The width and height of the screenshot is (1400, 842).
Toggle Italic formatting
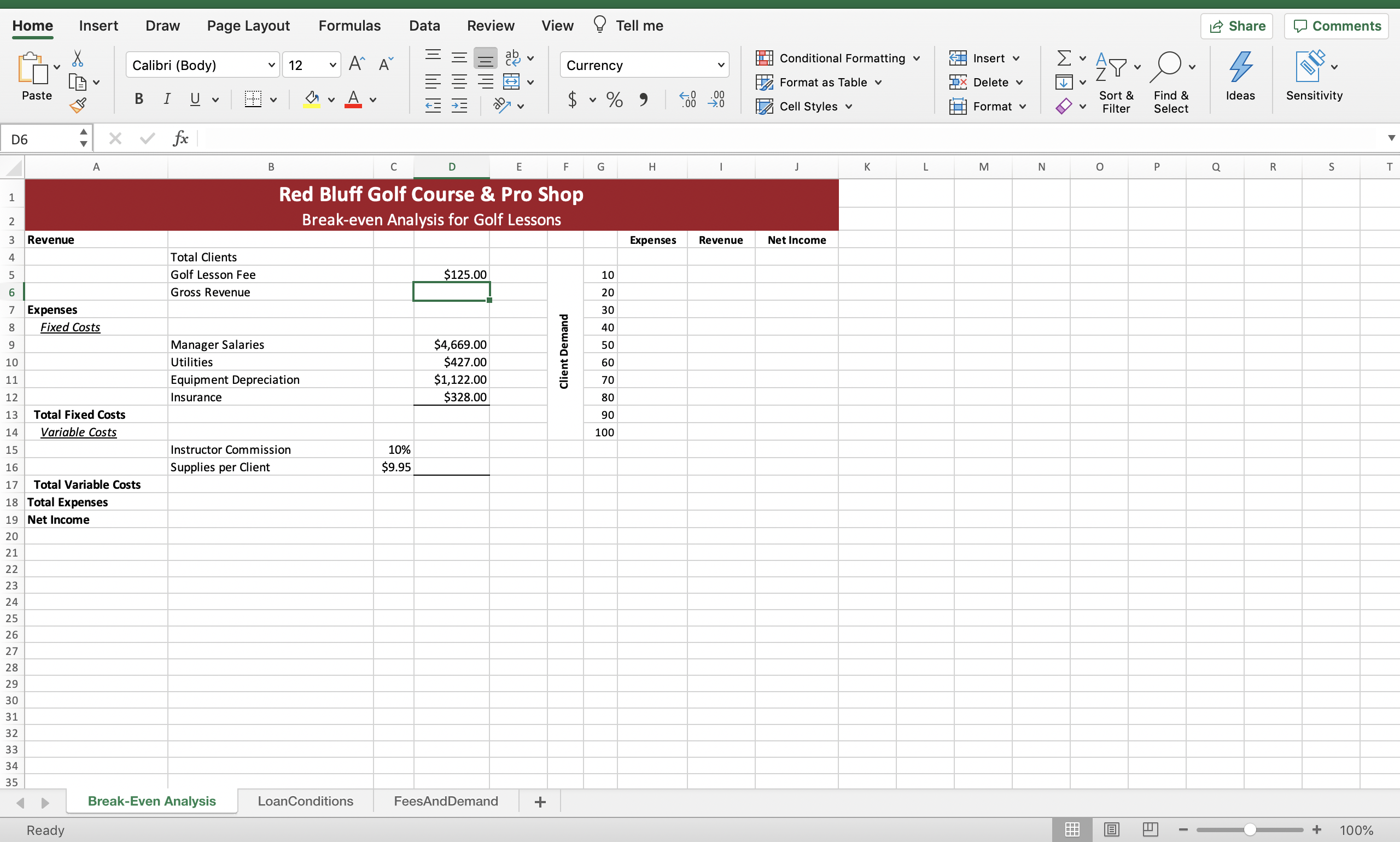tap(167, 100)
